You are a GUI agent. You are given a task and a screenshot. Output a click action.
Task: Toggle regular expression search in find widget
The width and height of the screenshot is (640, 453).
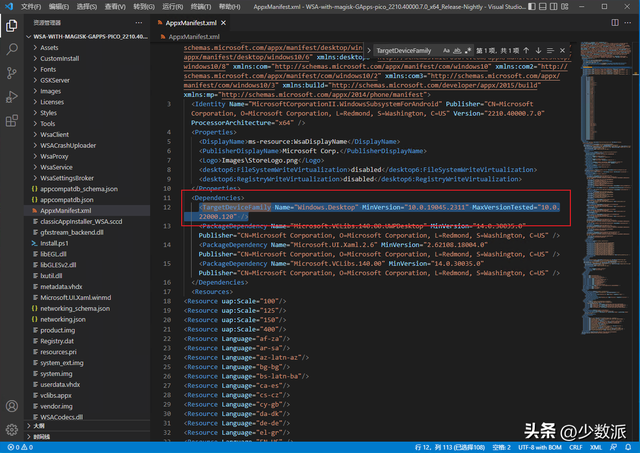(468, 49)
